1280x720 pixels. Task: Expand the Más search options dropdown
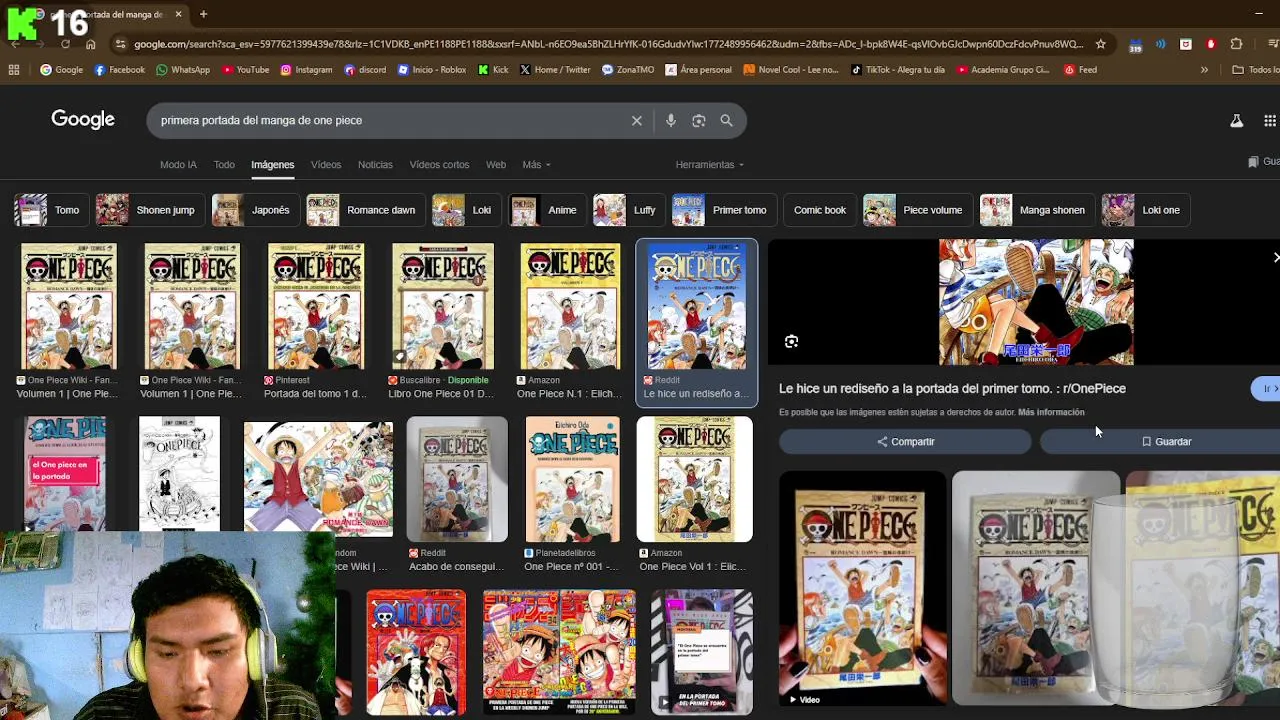(x=536, y=165)
